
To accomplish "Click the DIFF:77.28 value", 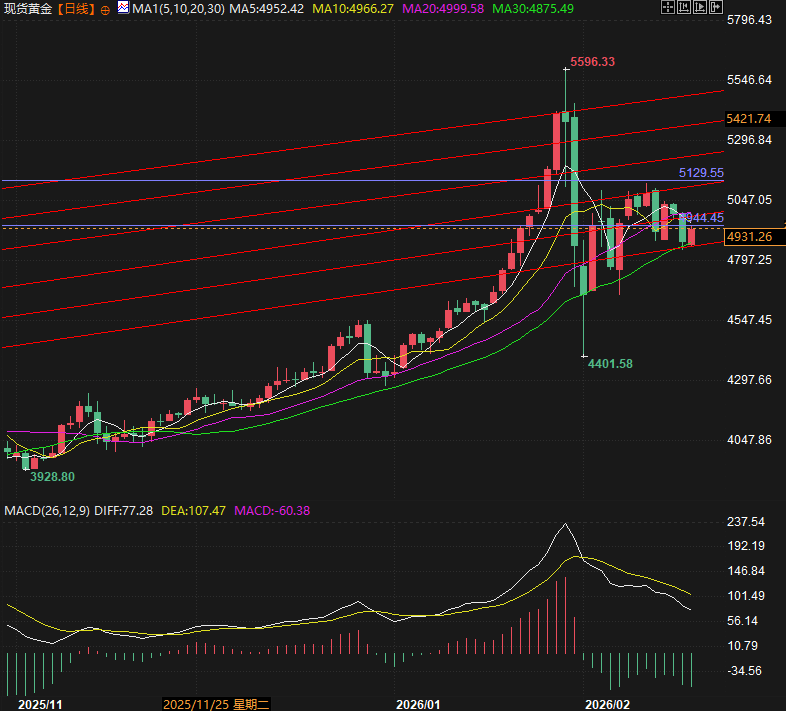I will (x=123, y=511).
